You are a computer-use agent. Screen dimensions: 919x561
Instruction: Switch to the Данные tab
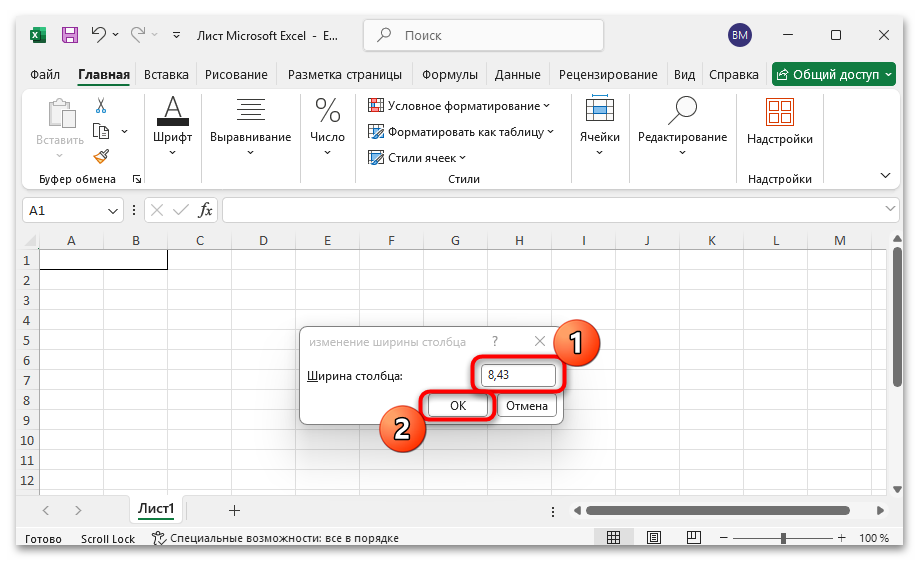coord(518,74)
